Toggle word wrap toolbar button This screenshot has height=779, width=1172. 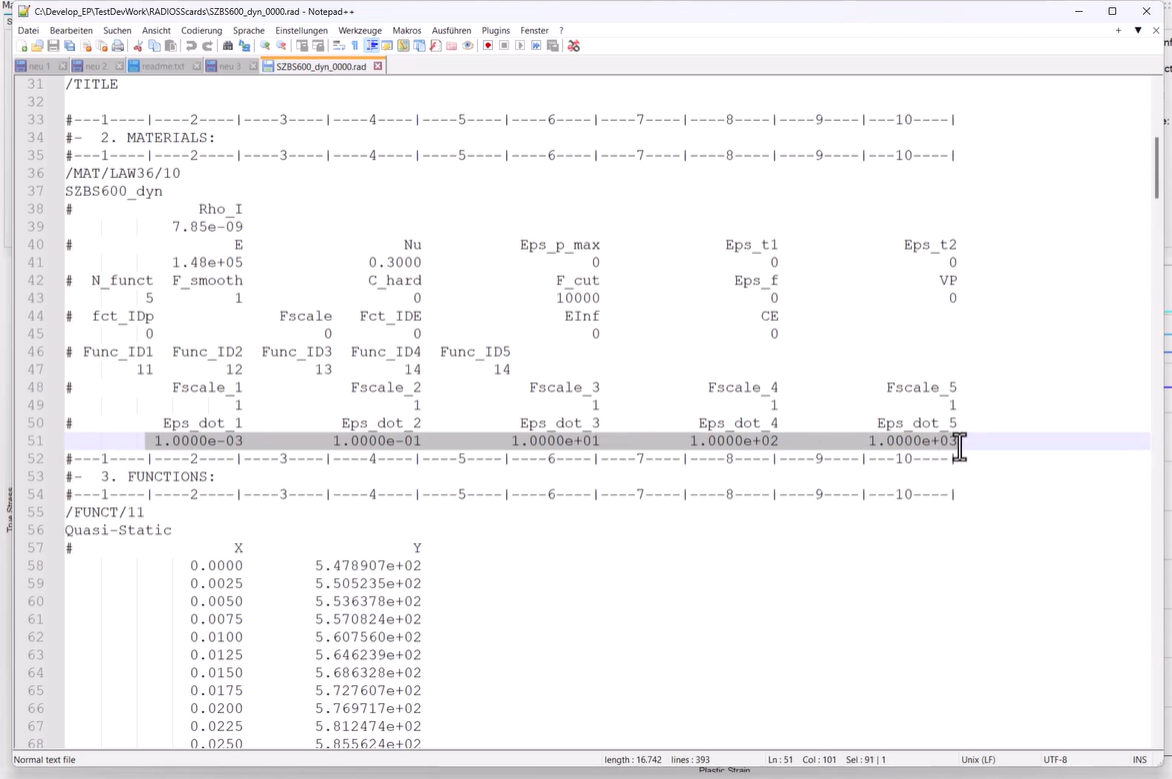pos(338,46)
